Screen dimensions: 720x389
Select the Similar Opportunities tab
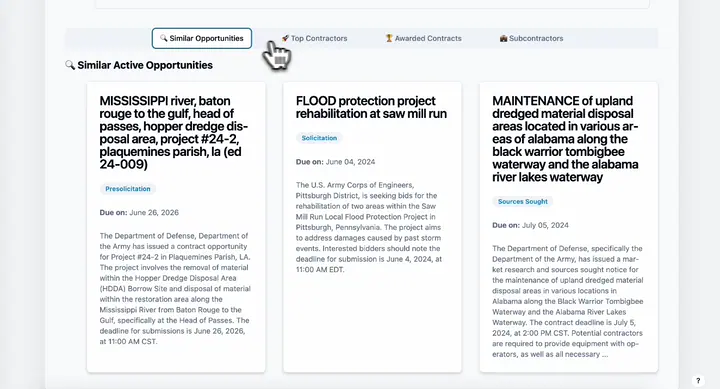(x=202, y=38)
